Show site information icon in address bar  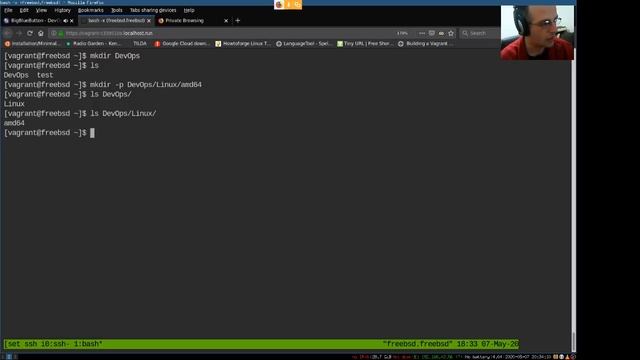point(53,33)
